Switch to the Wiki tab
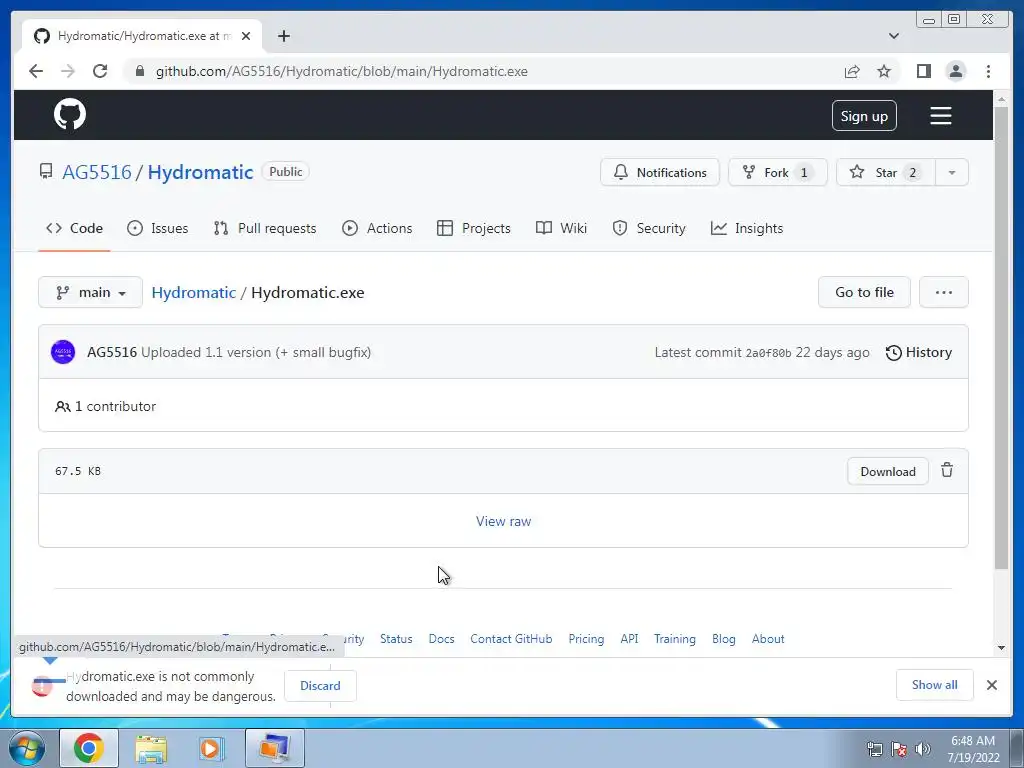The height and width of the screenshot is (768, 1024). [x=561, y=228]
